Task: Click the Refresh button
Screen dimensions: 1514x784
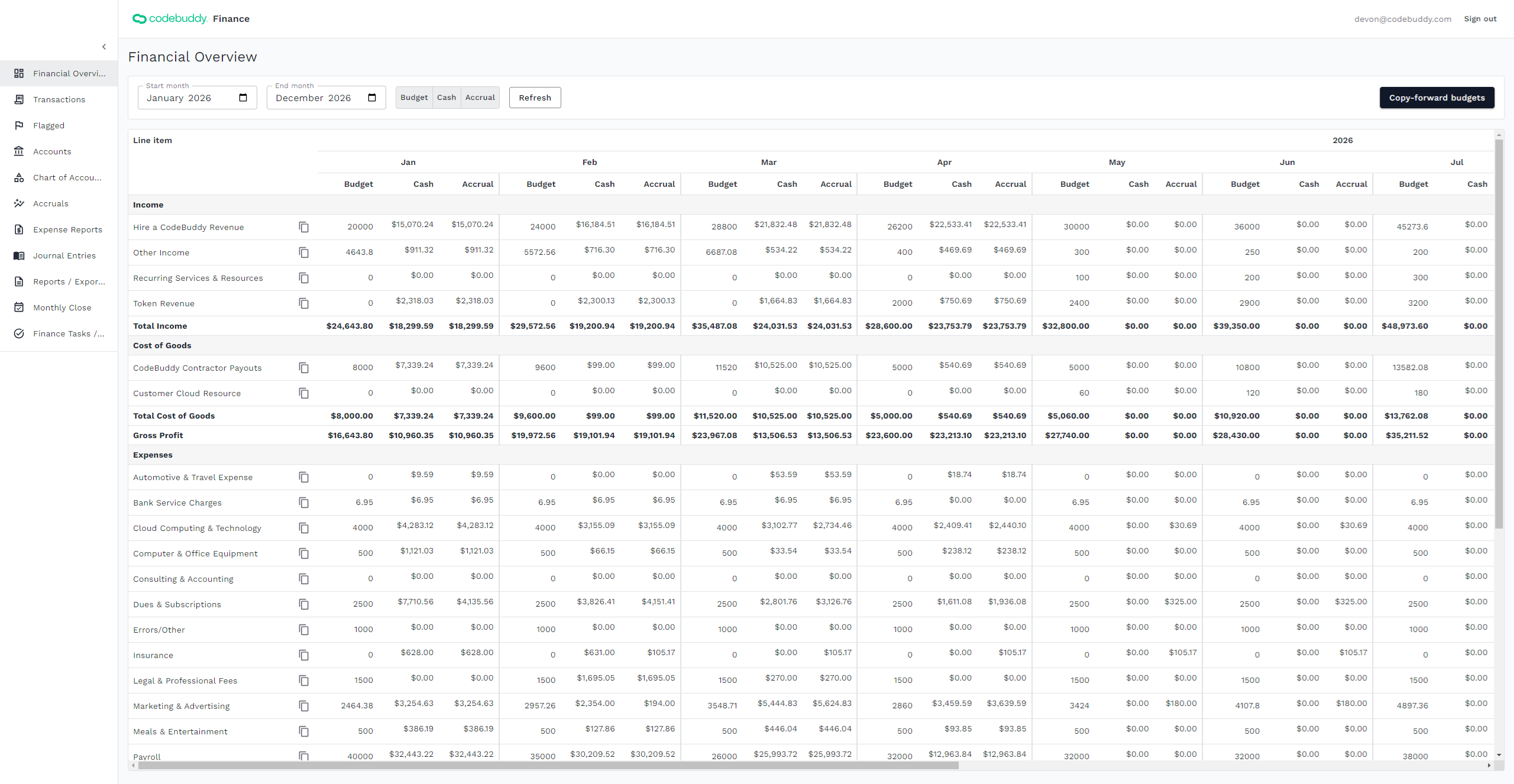Action: coord(535,98)
